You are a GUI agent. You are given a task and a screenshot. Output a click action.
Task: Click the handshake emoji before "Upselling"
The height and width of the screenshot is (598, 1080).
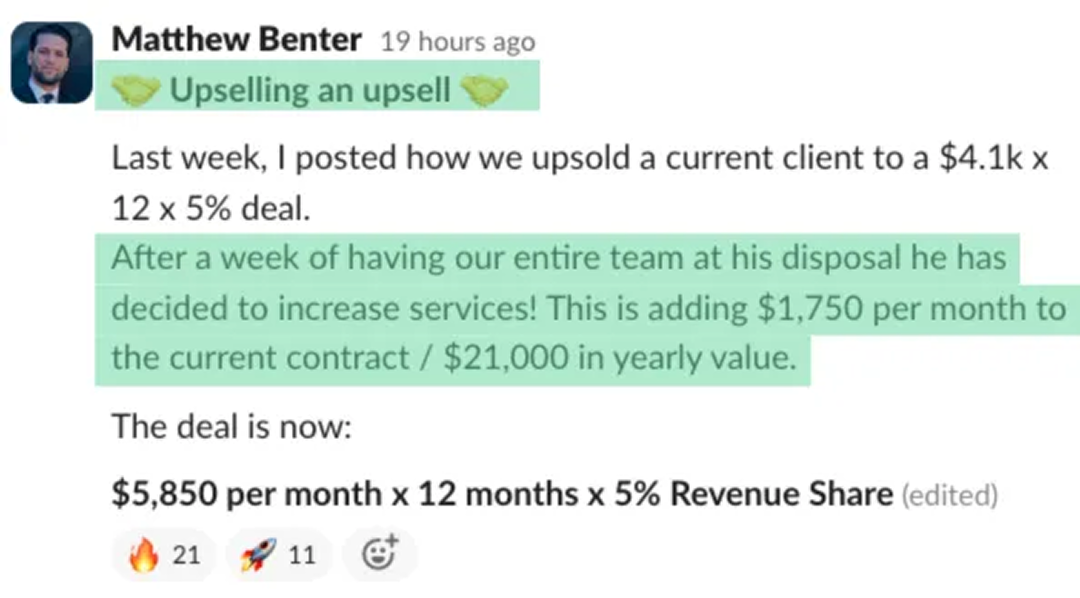[x=134, y=91]
